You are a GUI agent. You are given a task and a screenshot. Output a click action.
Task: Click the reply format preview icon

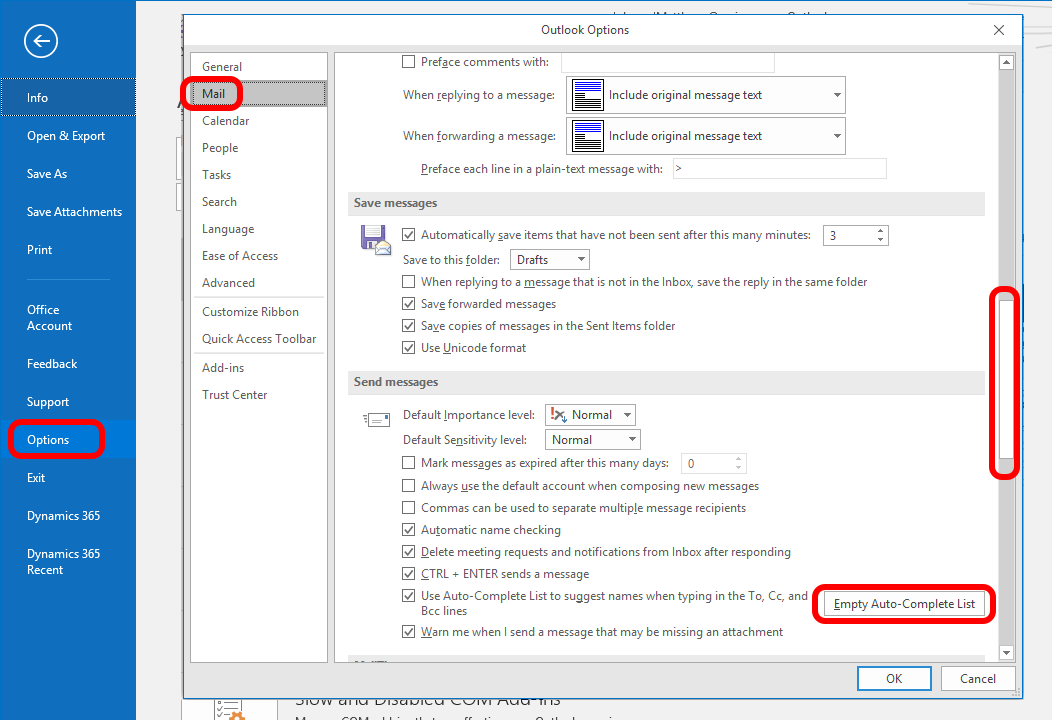point(589,95)
